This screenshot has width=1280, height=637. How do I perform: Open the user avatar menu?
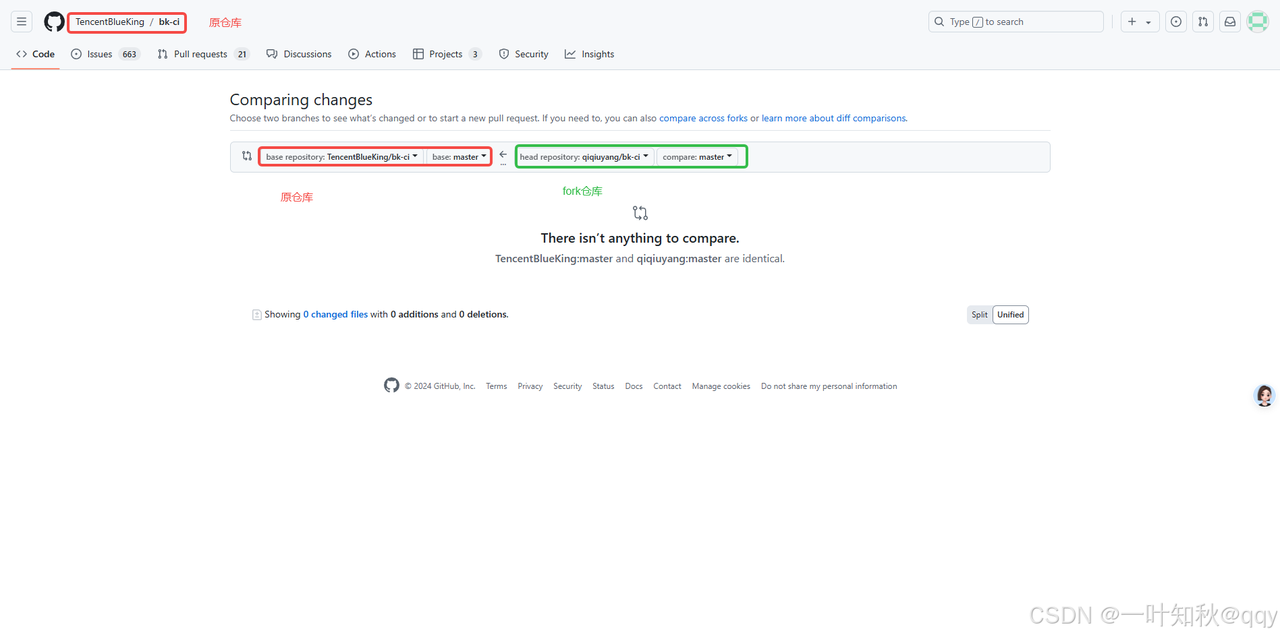click(x=1257, y=21)
